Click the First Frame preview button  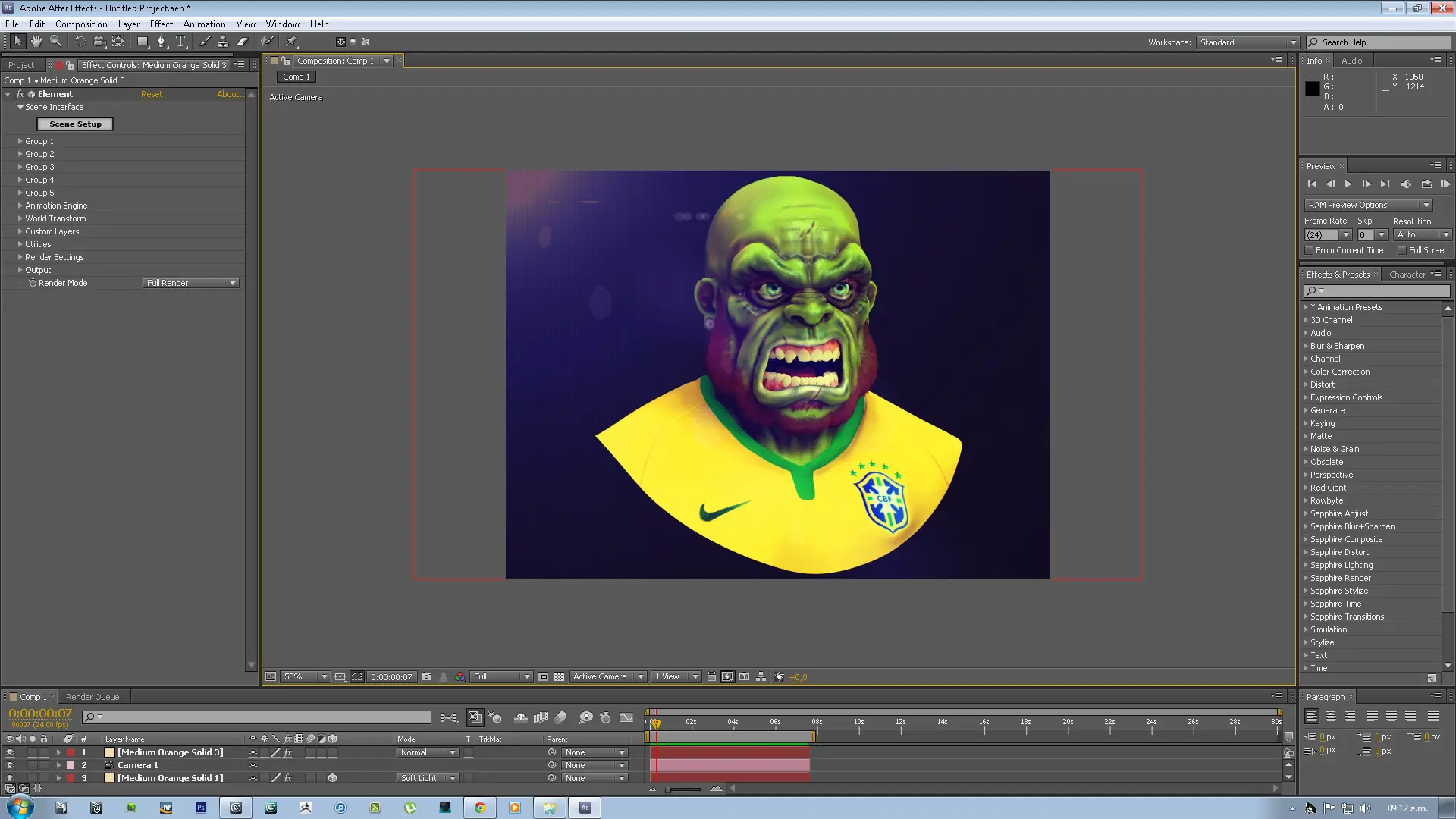click(1312, 184)
